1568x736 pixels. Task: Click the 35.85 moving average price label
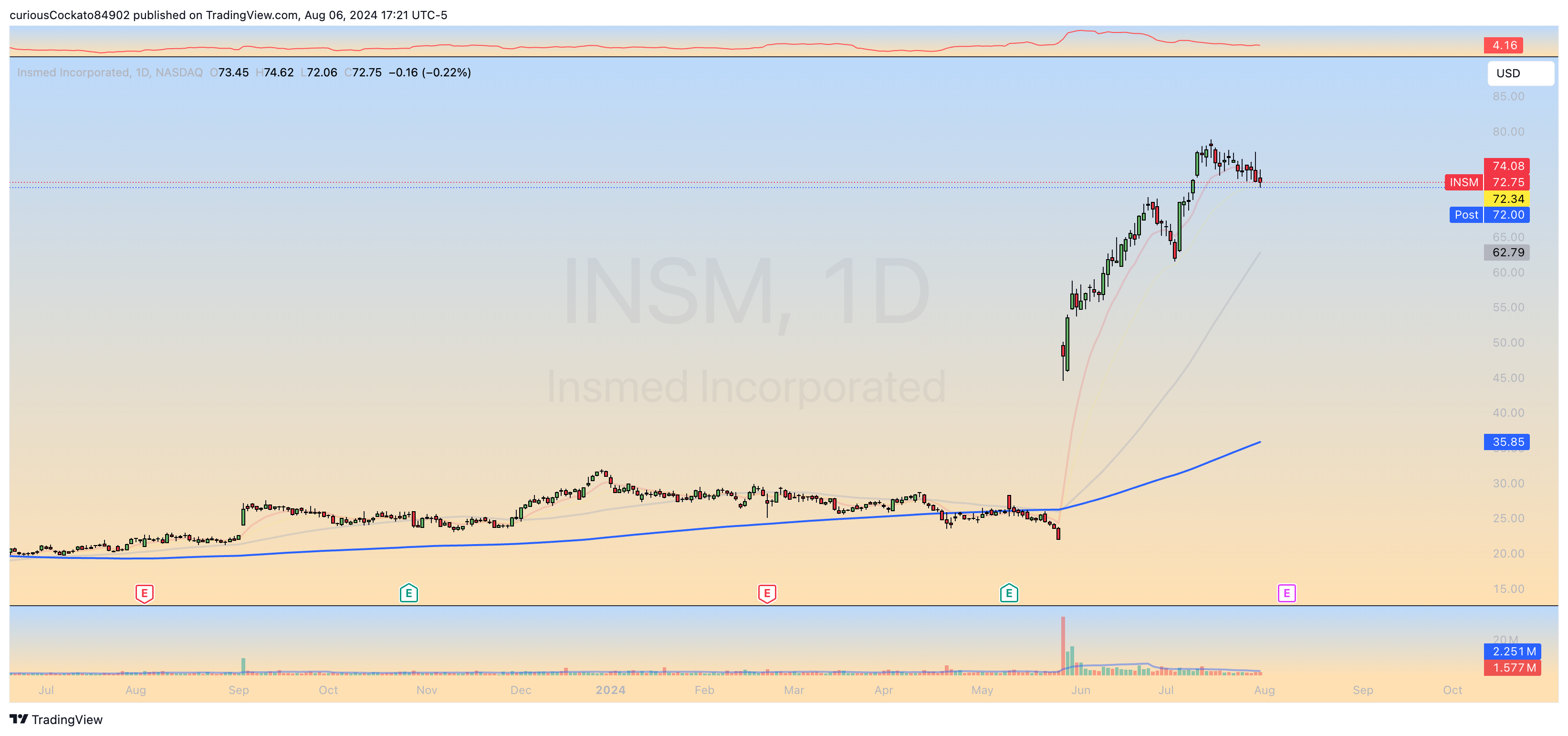(1507, 442)
